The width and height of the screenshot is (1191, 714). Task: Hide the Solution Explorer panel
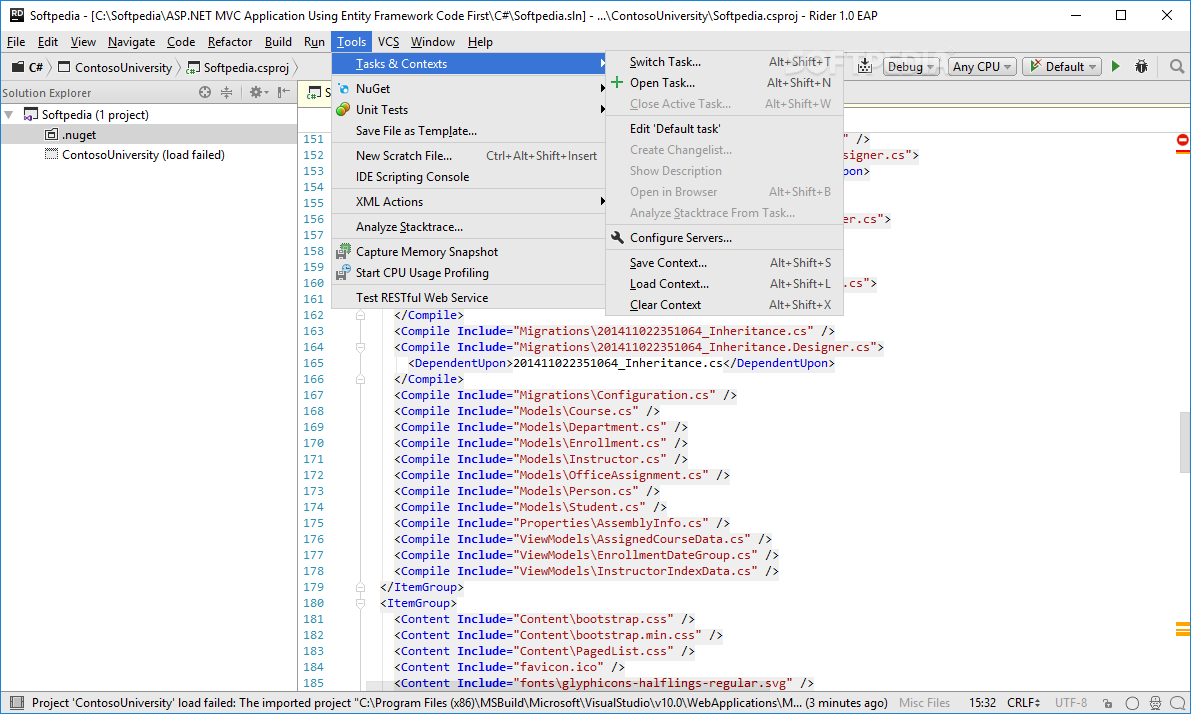click(x=283, y=92)
